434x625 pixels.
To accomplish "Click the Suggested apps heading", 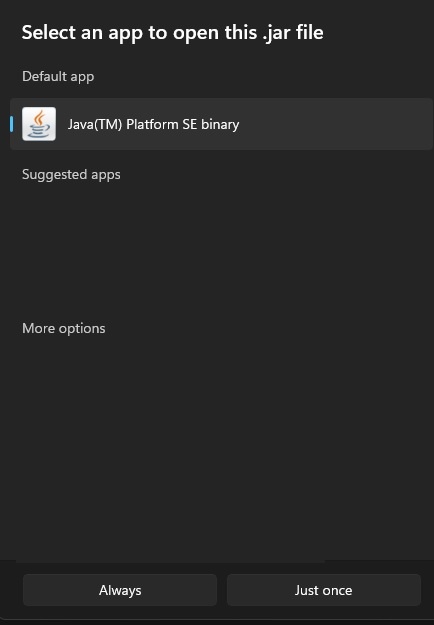I will click(x=71, y=175).
